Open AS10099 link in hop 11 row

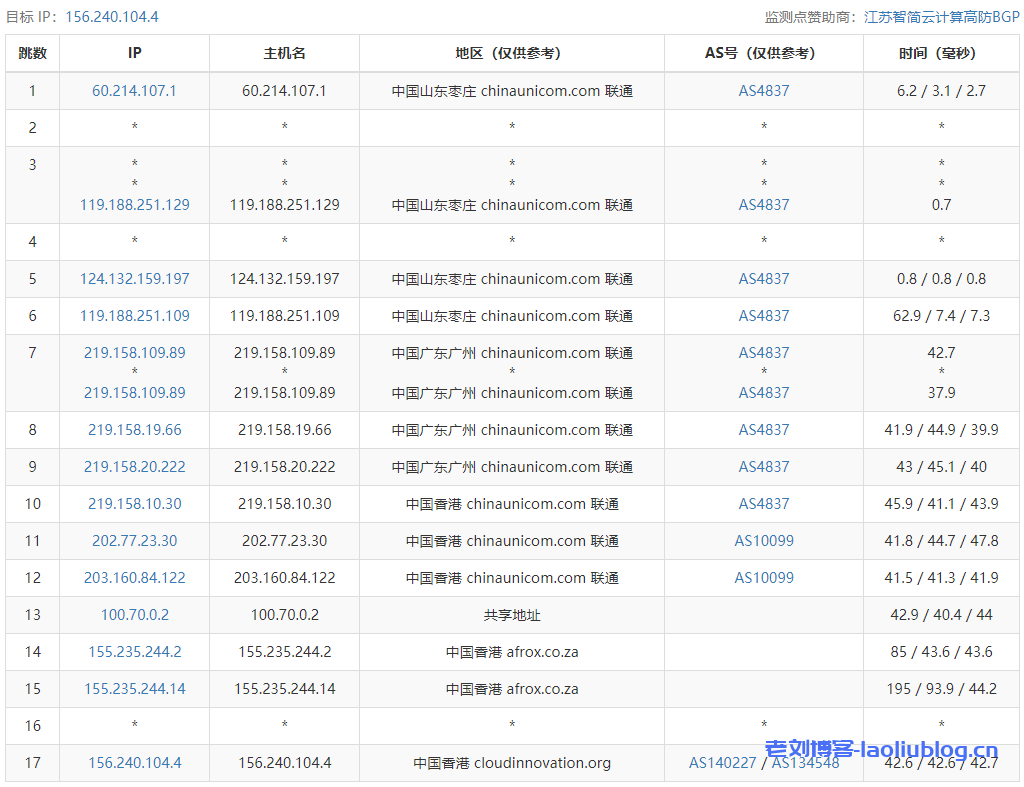coord(764,541)
